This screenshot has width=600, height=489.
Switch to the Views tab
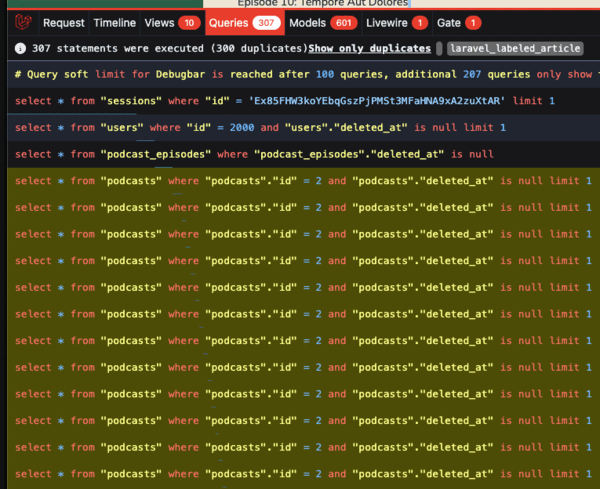pos(172,23)
